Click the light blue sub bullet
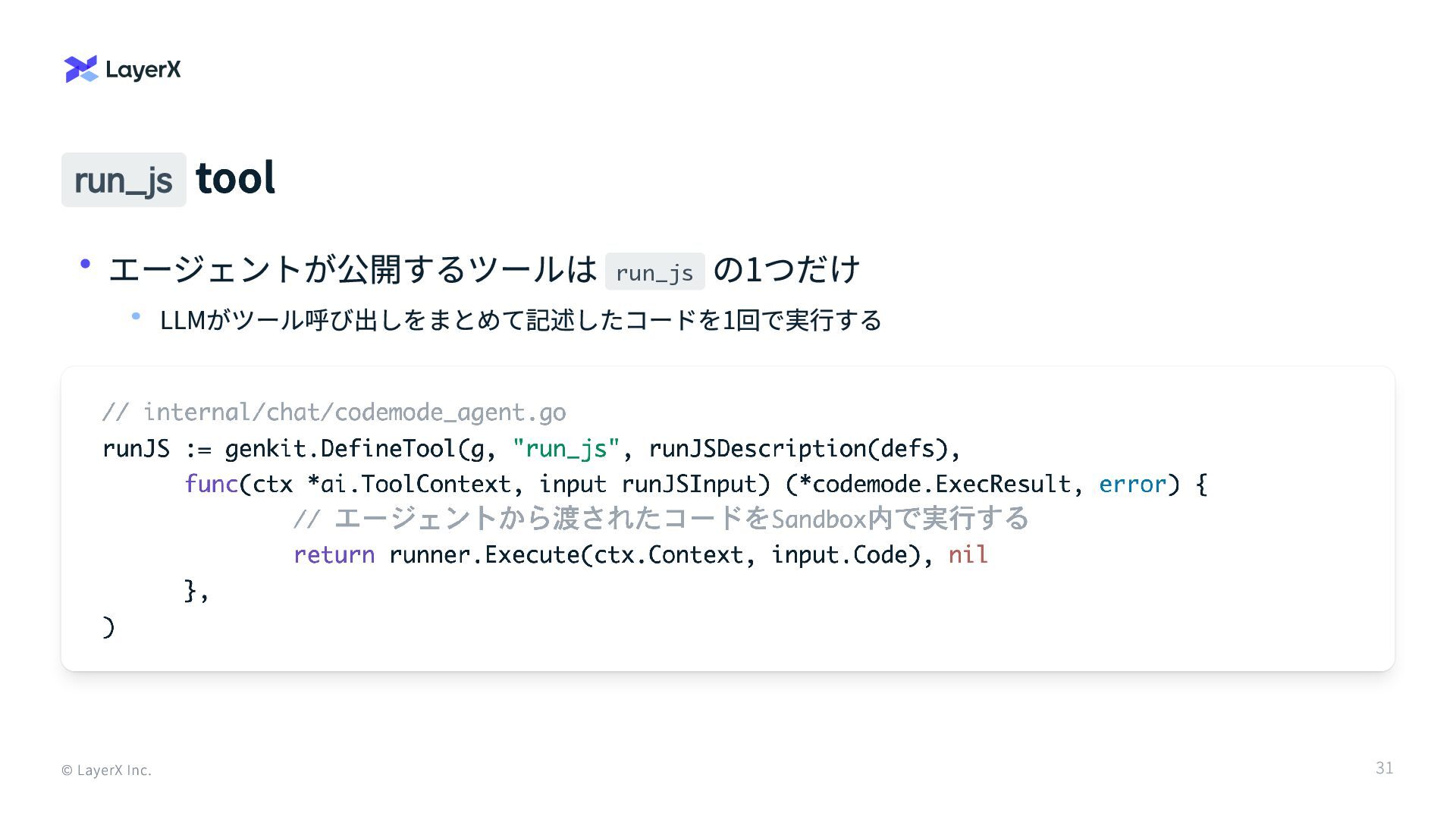 pos(136,316)
